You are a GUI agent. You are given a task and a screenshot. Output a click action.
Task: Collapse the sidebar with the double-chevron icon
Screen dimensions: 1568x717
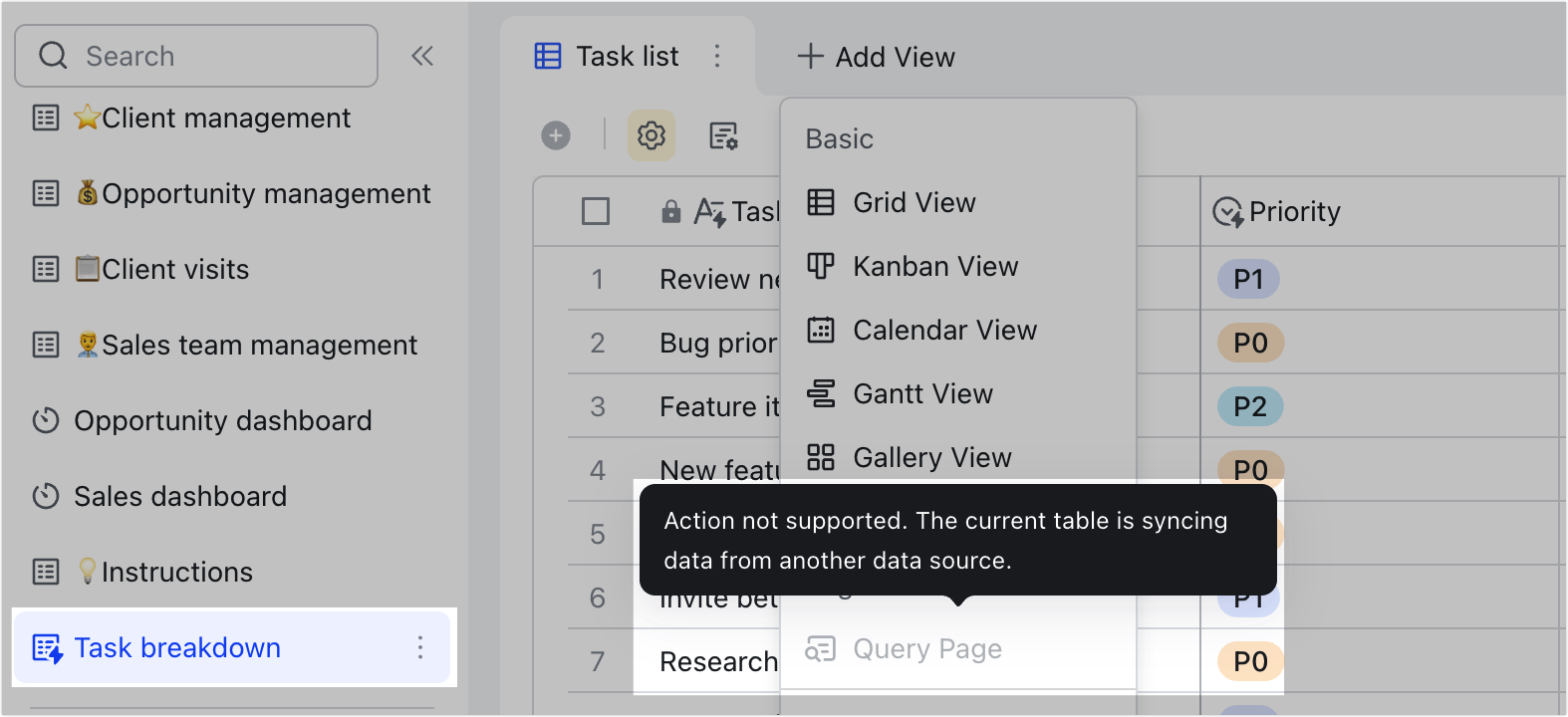pos(422,56)
